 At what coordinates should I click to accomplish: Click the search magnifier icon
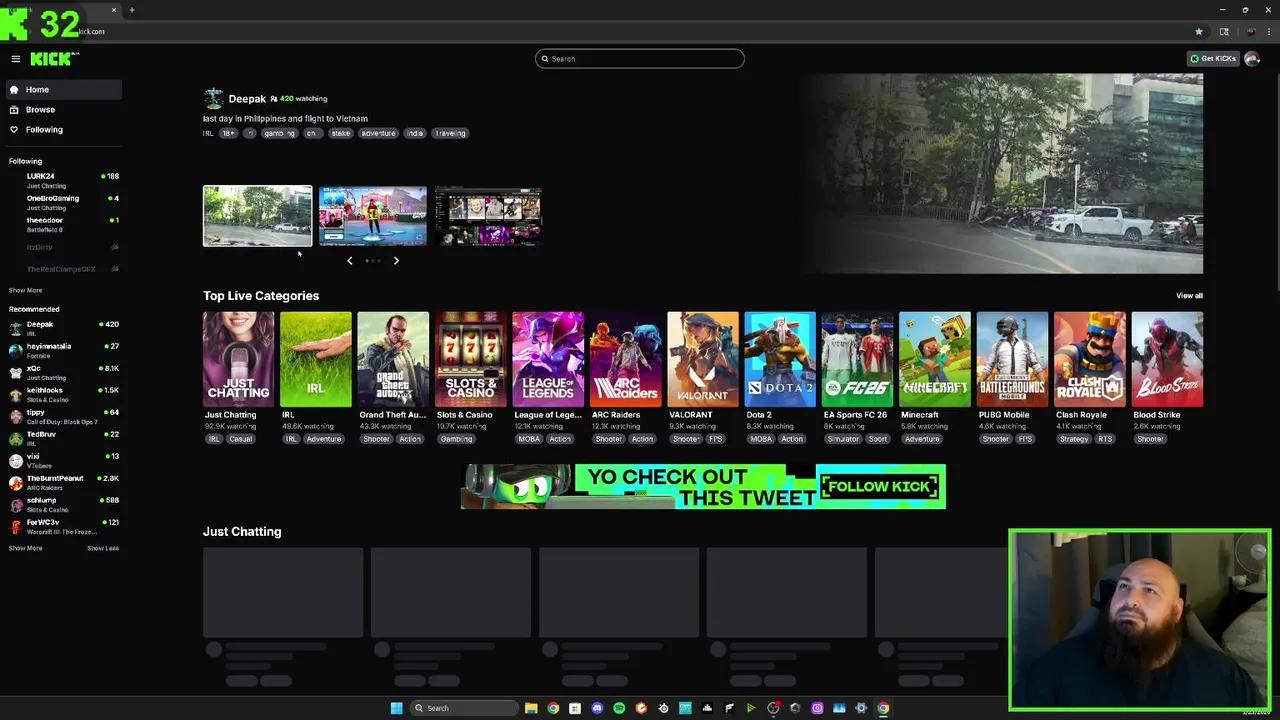546,58
